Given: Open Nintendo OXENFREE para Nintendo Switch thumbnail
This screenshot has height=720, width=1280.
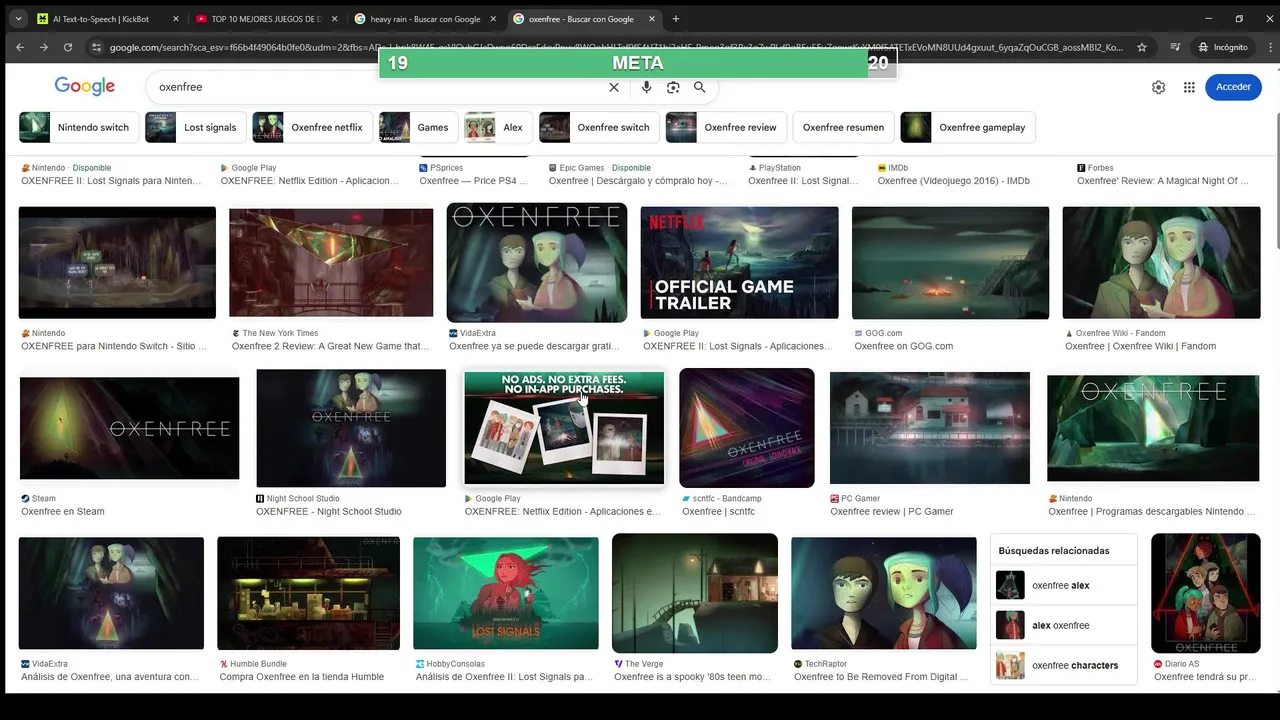Looking at the screenshot, I should [117, 263].
